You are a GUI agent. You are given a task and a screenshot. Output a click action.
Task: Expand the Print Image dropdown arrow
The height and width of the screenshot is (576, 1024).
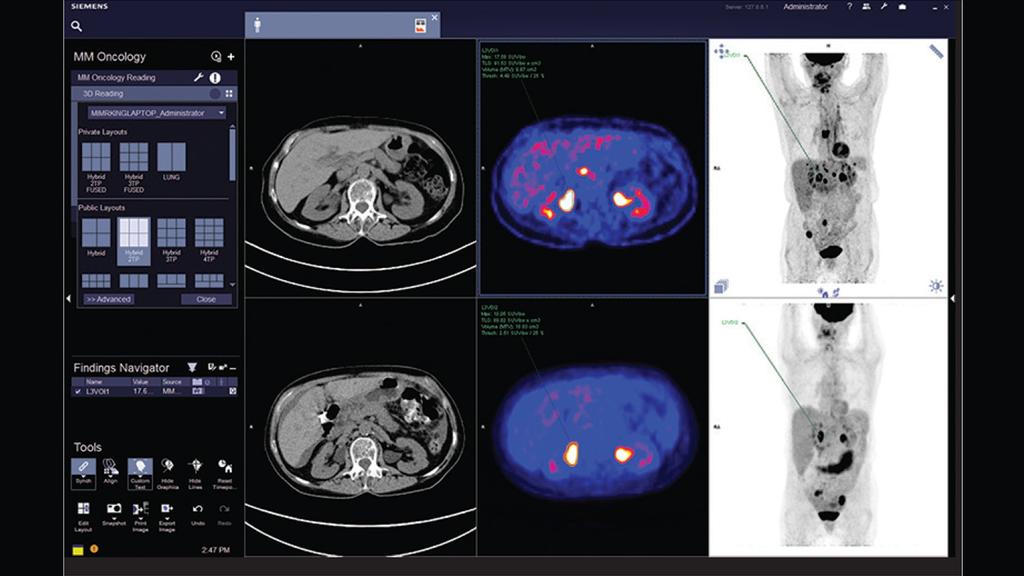pos(141,519)
